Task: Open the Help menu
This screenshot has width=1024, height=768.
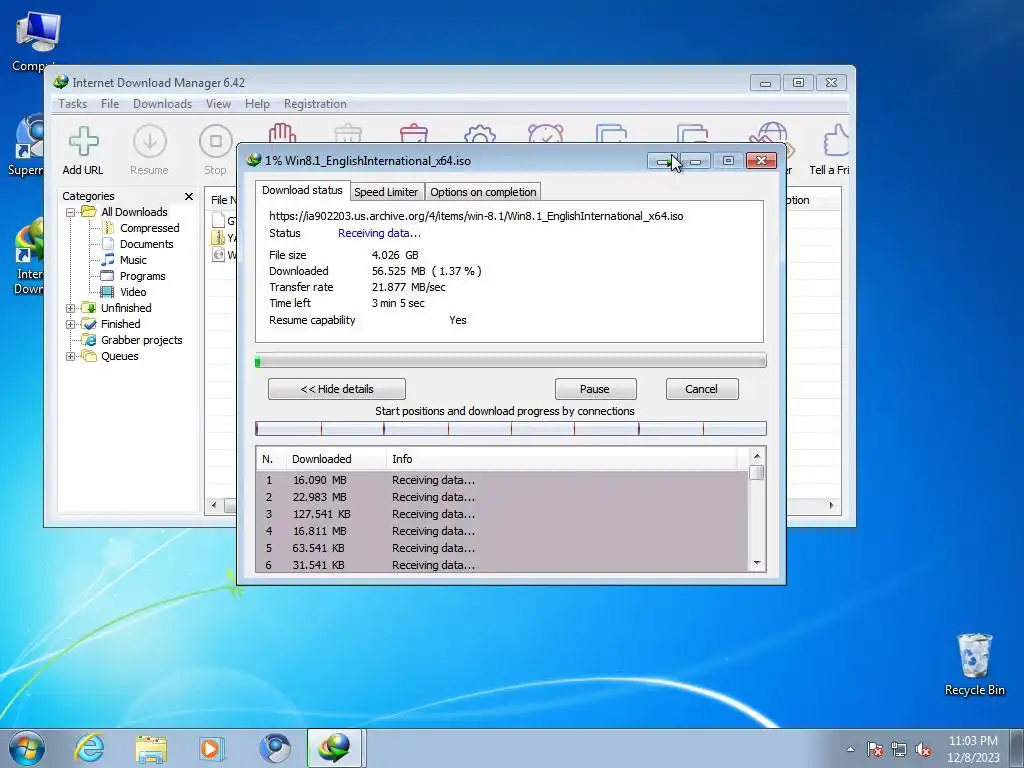Action: pos(257,104)
